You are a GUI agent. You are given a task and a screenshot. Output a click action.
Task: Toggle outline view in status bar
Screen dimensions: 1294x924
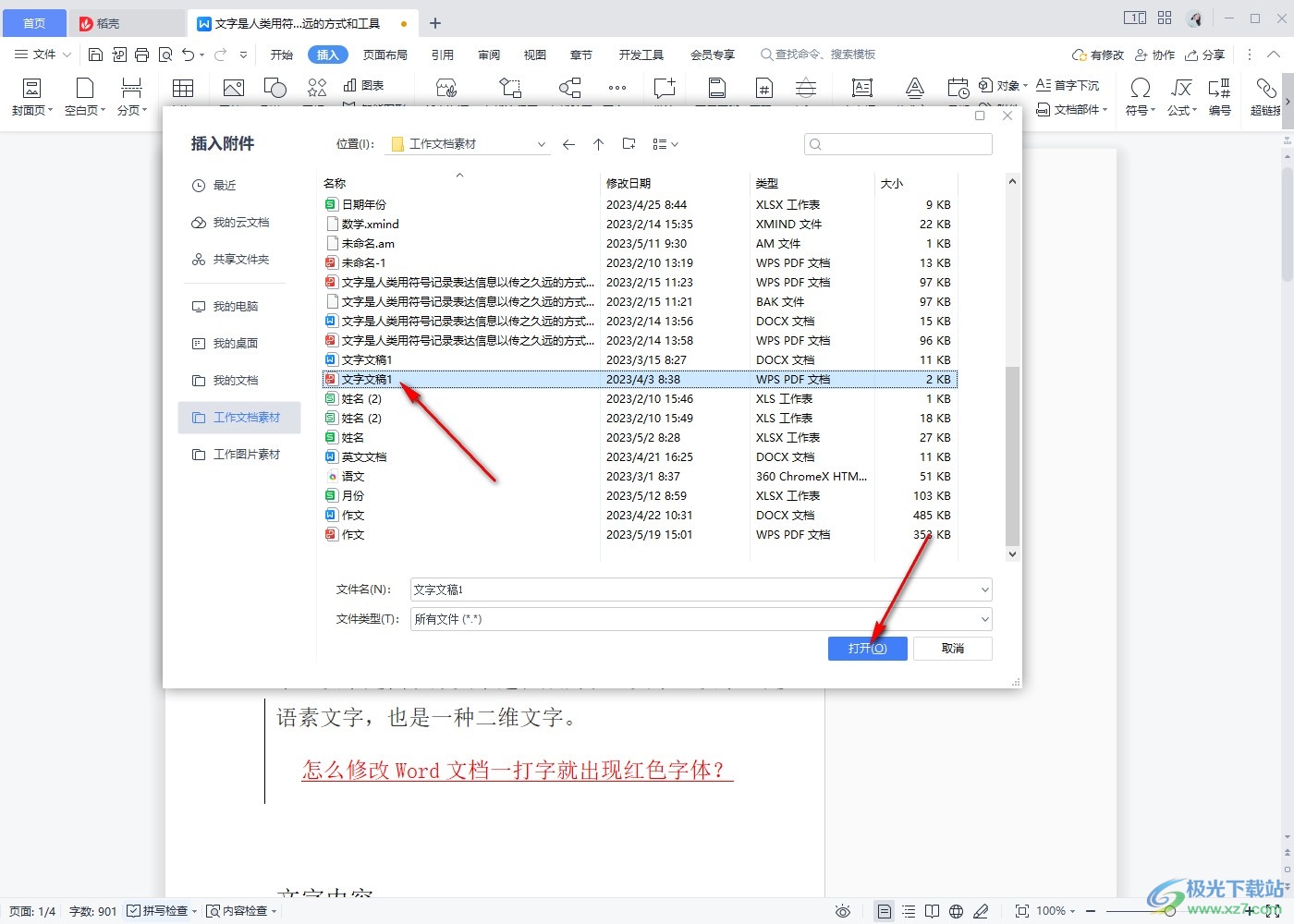click(x=909, y=912)
